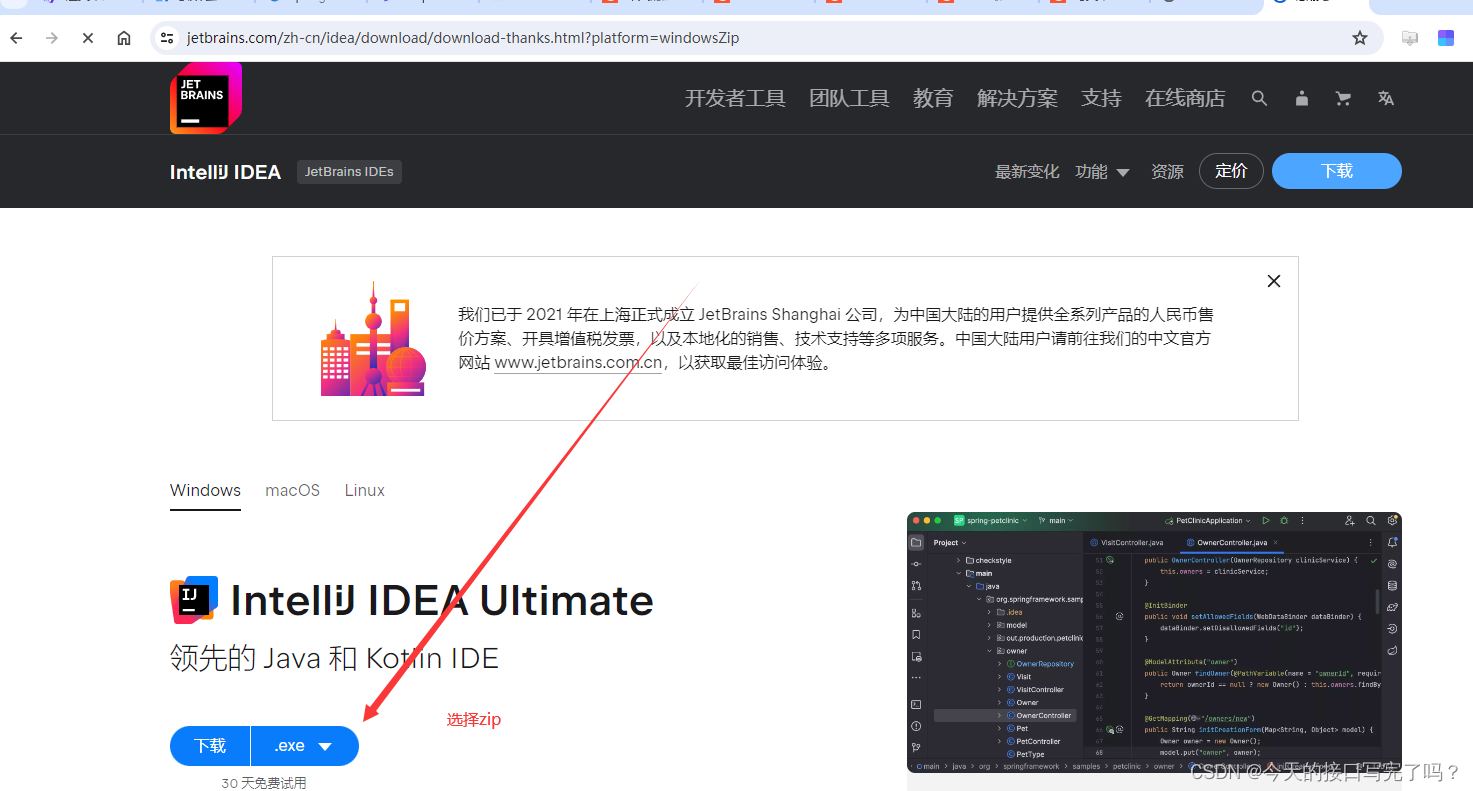Stop the page loading with the X button
Image resolution: width=1473 pixels, height=791 pixels.
coord(88,38)
